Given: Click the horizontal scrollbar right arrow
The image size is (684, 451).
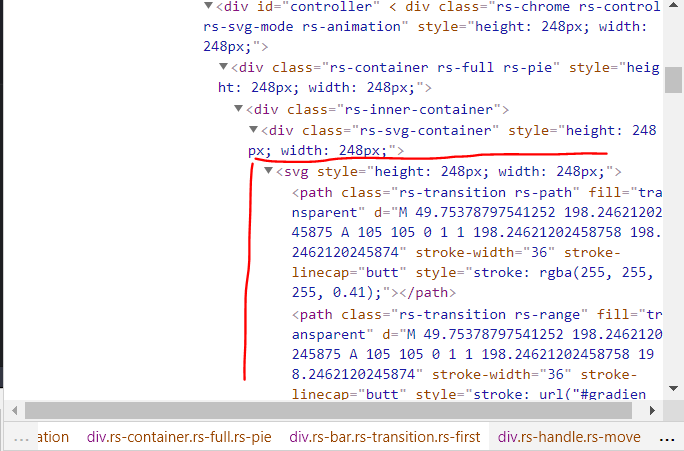Looking at the screenshot, I should [652, 410].
